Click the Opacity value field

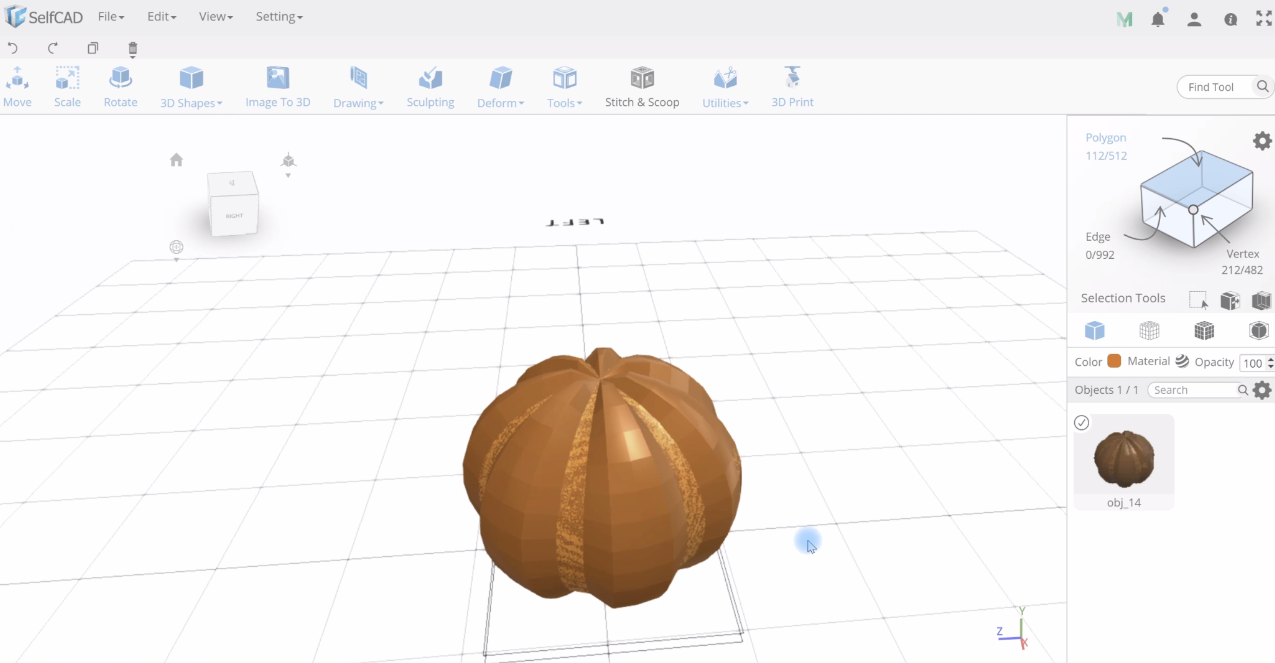[1252, 363]
